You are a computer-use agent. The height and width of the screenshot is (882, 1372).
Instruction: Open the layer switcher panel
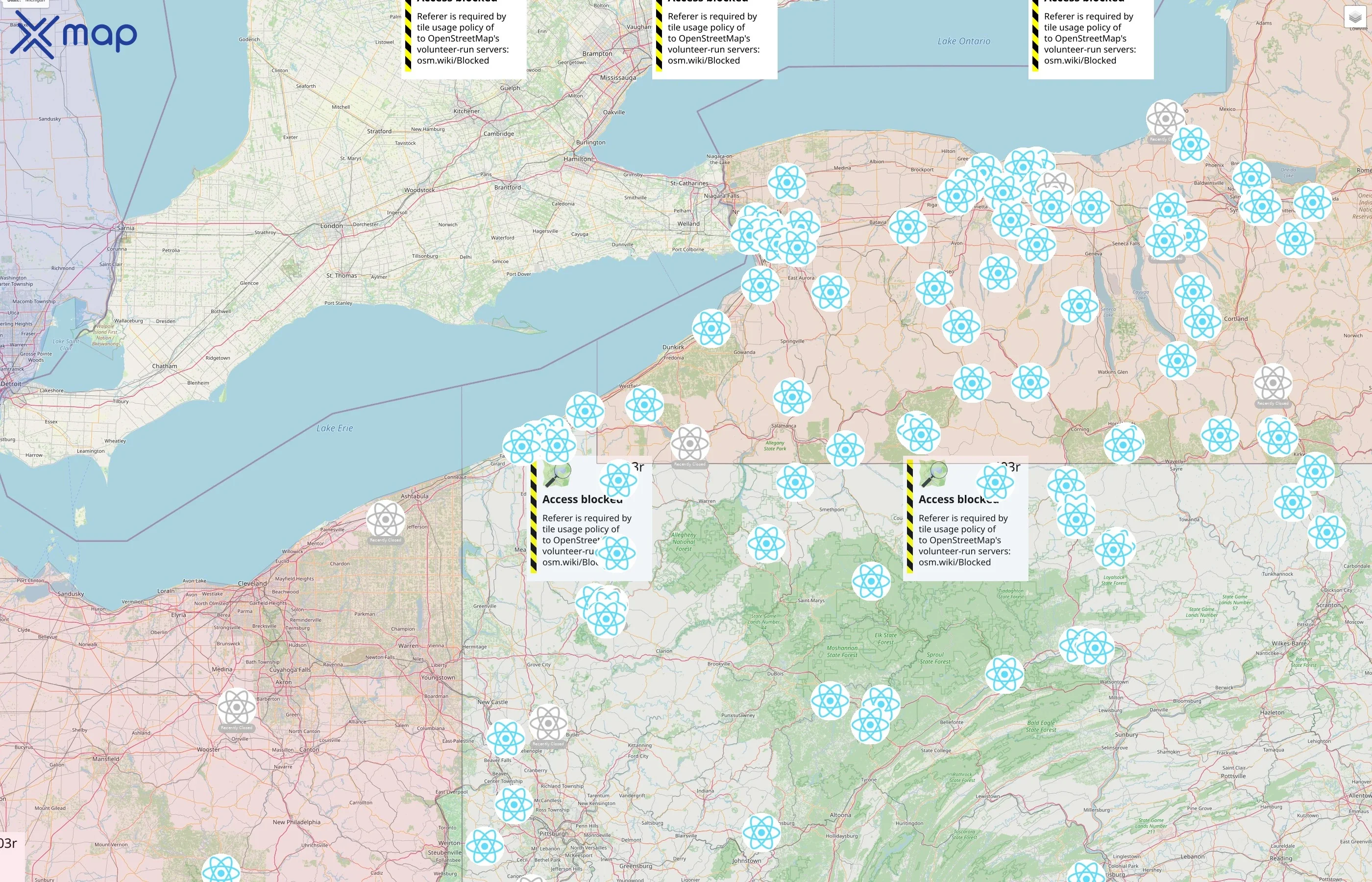(1354, 17)
